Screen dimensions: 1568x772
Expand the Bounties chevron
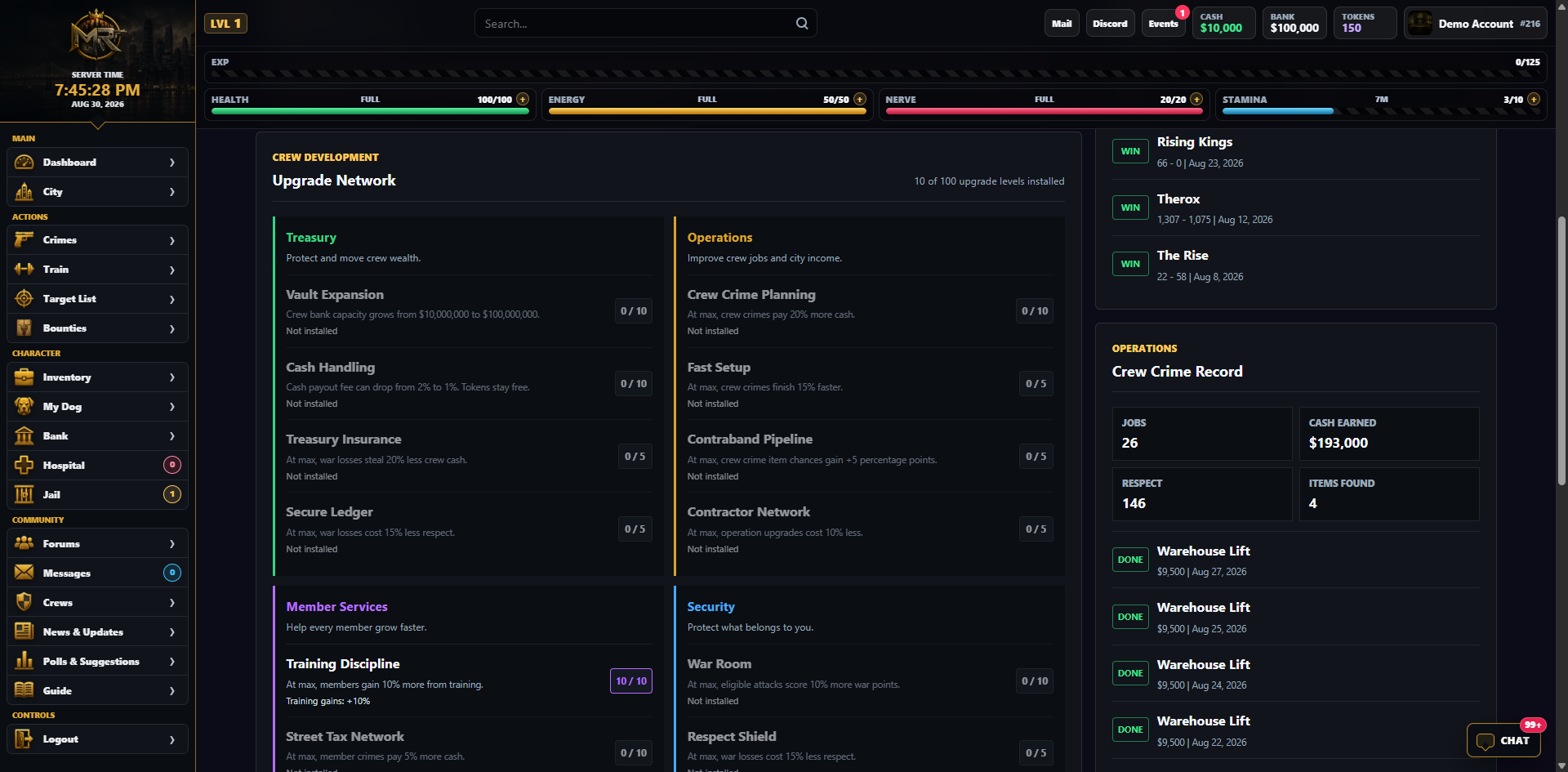pos(172,329)
